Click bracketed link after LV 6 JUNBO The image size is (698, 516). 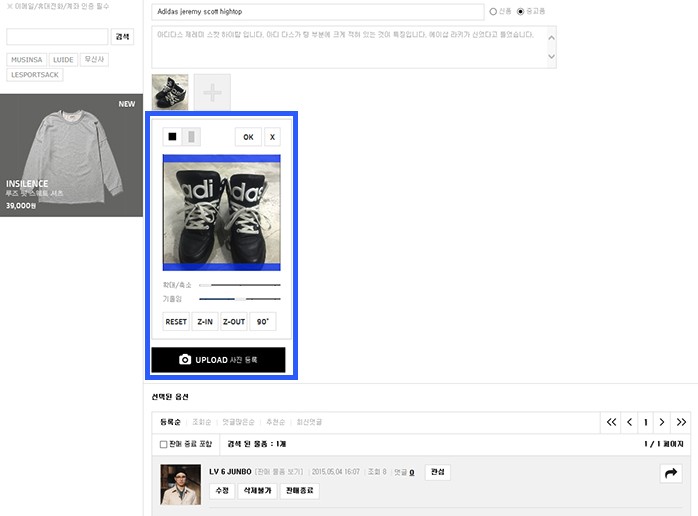point(279,472)
